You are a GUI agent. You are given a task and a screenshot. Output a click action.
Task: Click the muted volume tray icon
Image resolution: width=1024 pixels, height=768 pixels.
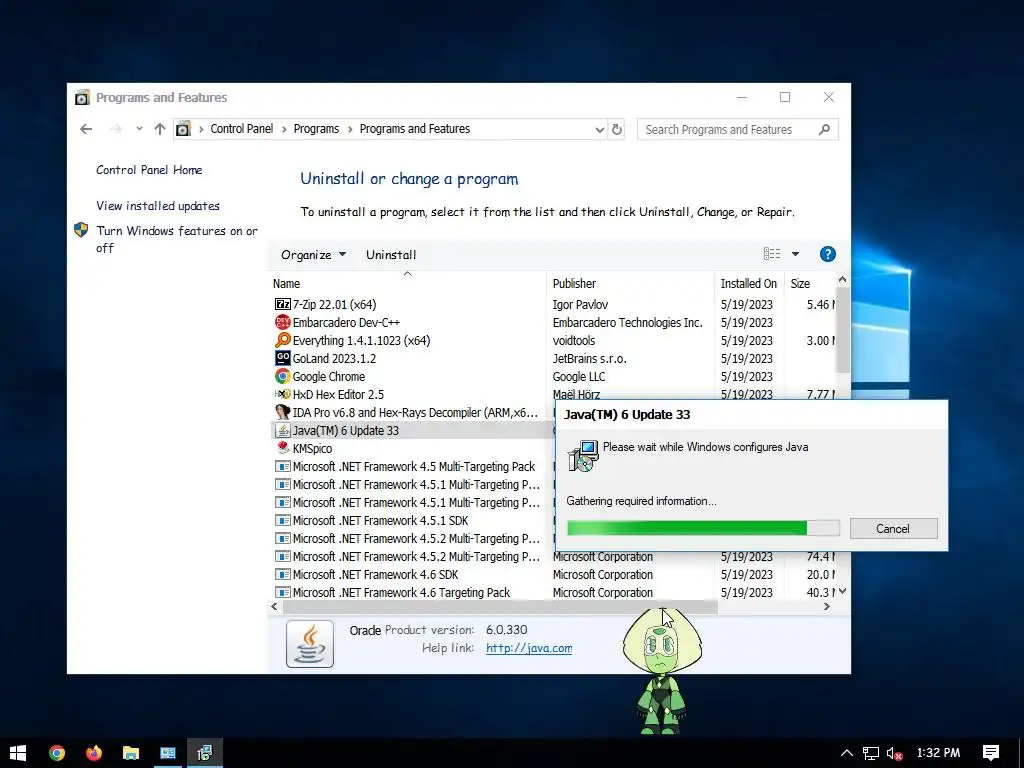pyautogui.click(x=895, y=753)
